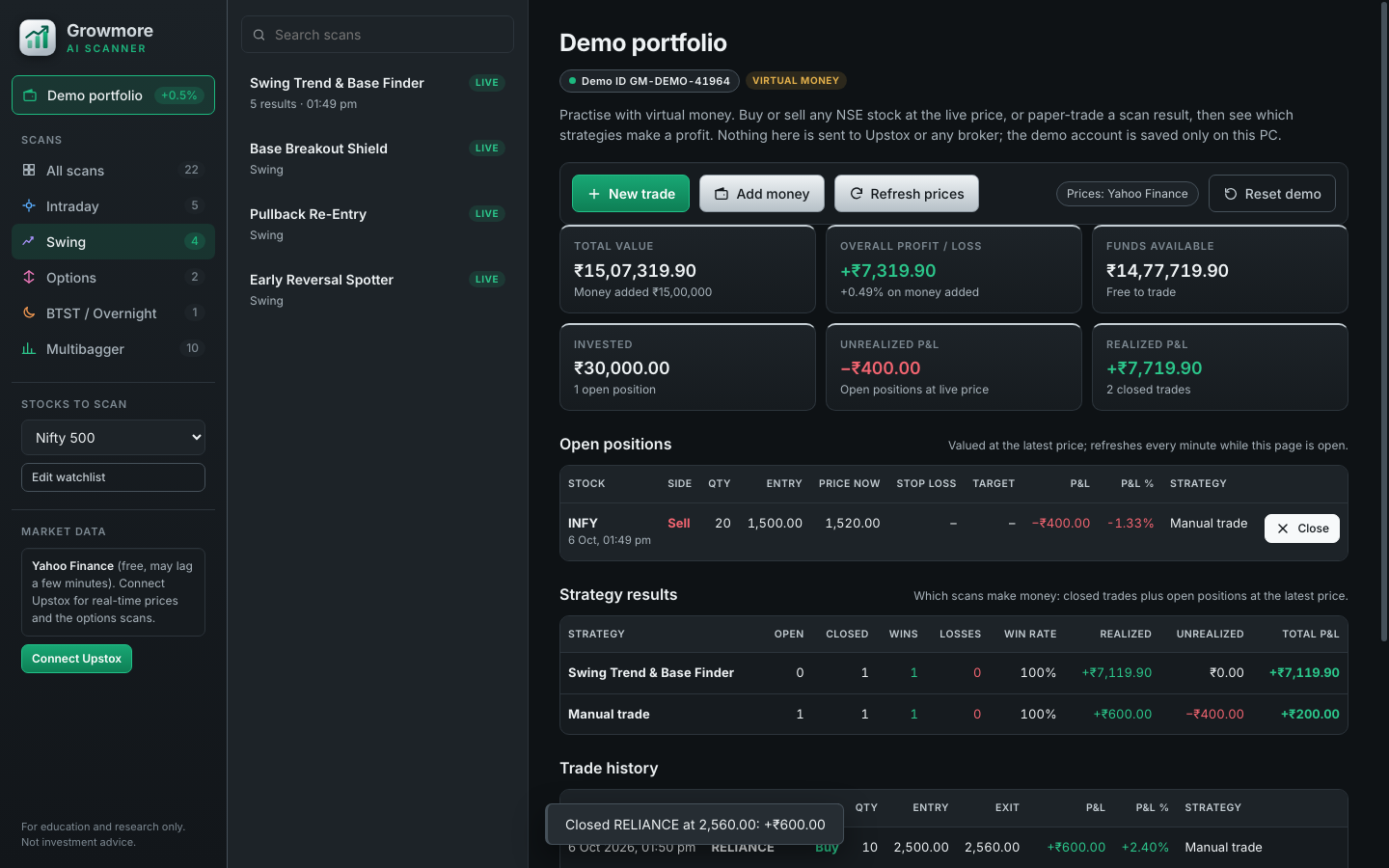1389x868 pixels.
Task: Click the +2.40% value in Trade history
Action: coord(1145,847)
